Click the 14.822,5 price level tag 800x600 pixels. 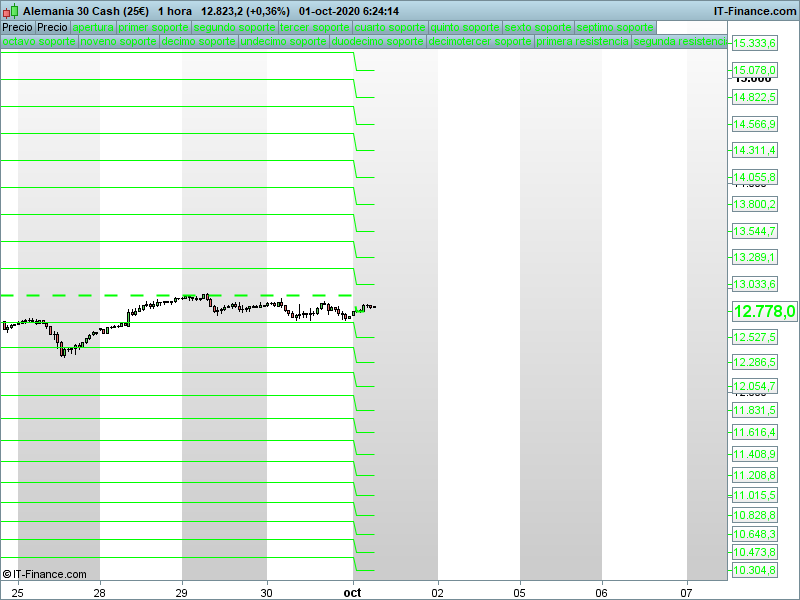click(x=755, y=97)
